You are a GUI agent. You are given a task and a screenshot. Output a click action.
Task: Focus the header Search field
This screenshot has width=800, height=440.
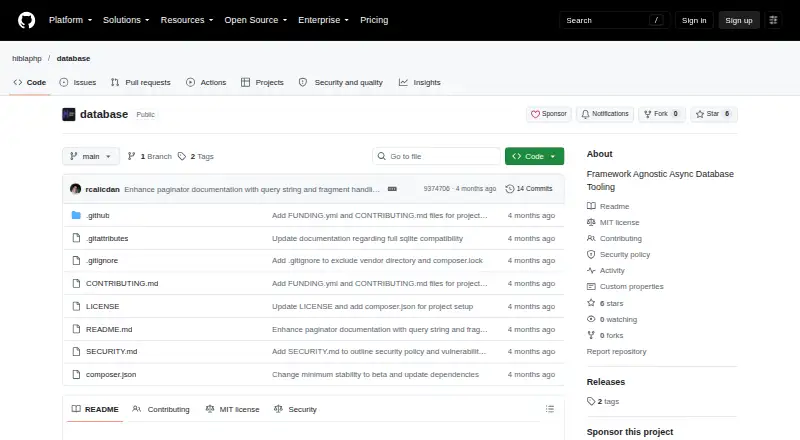pos(614,20)
